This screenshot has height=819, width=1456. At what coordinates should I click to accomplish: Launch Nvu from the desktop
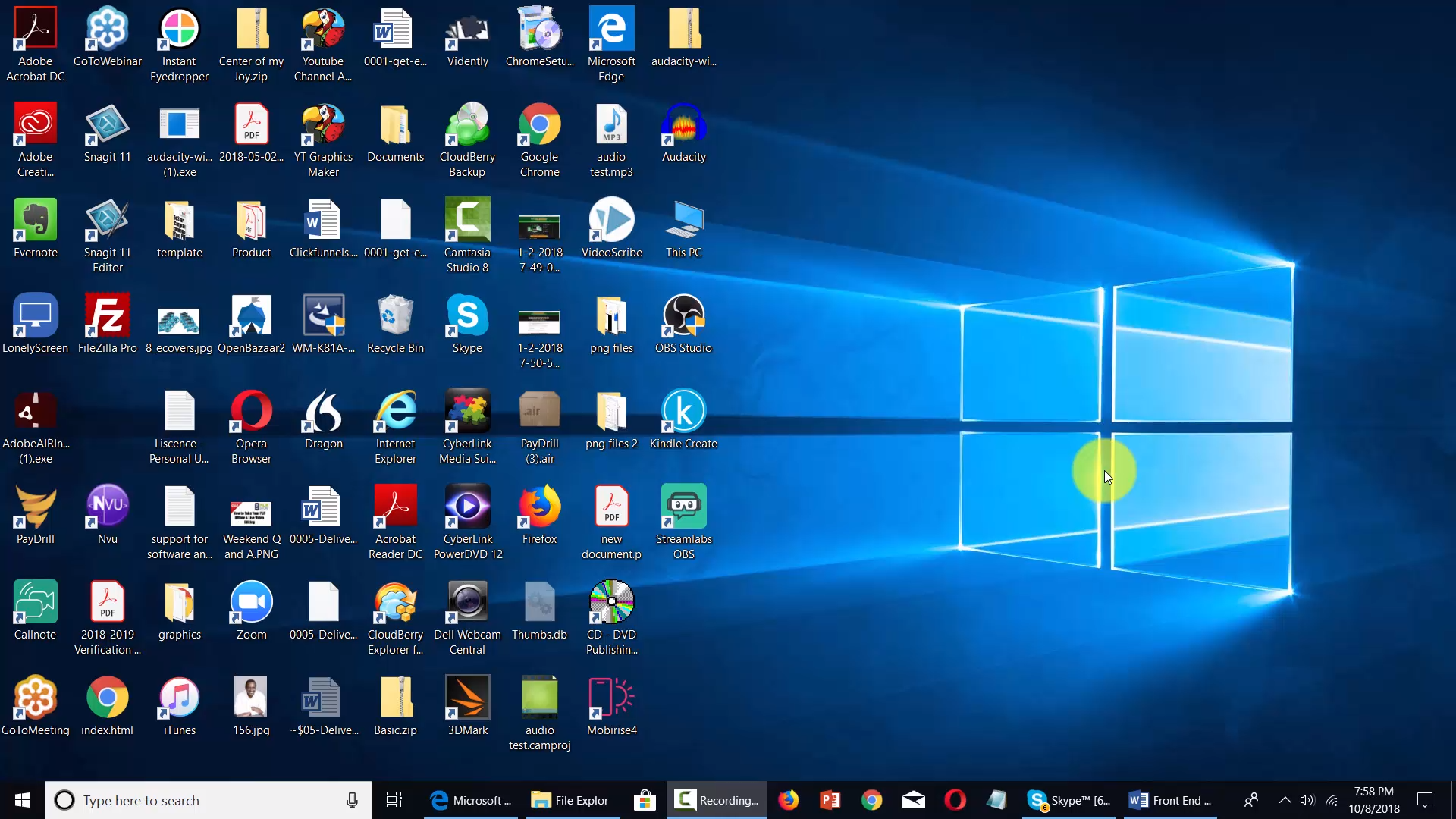[x=107, y=514]
